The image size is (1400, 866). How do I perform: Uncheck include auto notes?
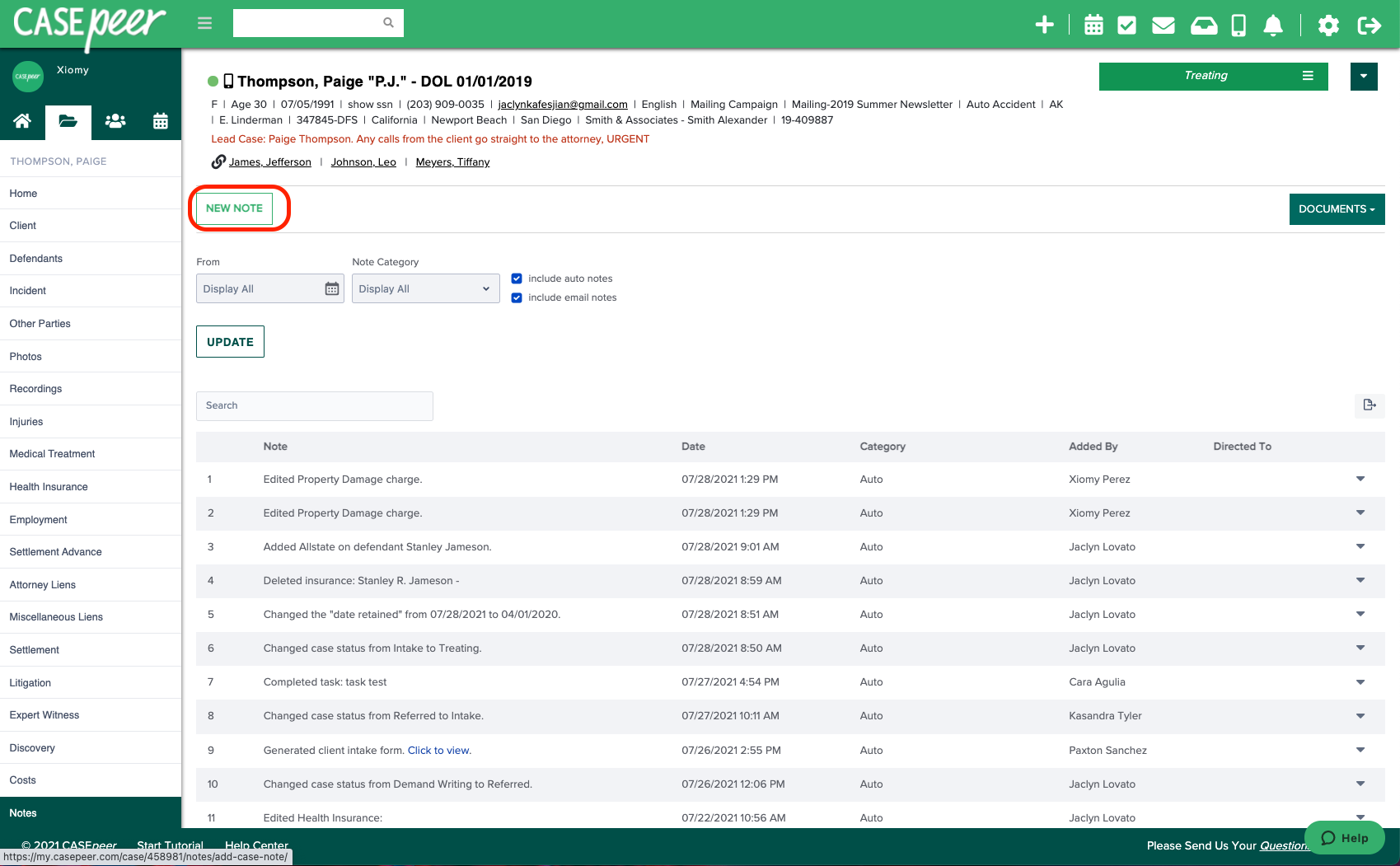(x=517, y=278)
